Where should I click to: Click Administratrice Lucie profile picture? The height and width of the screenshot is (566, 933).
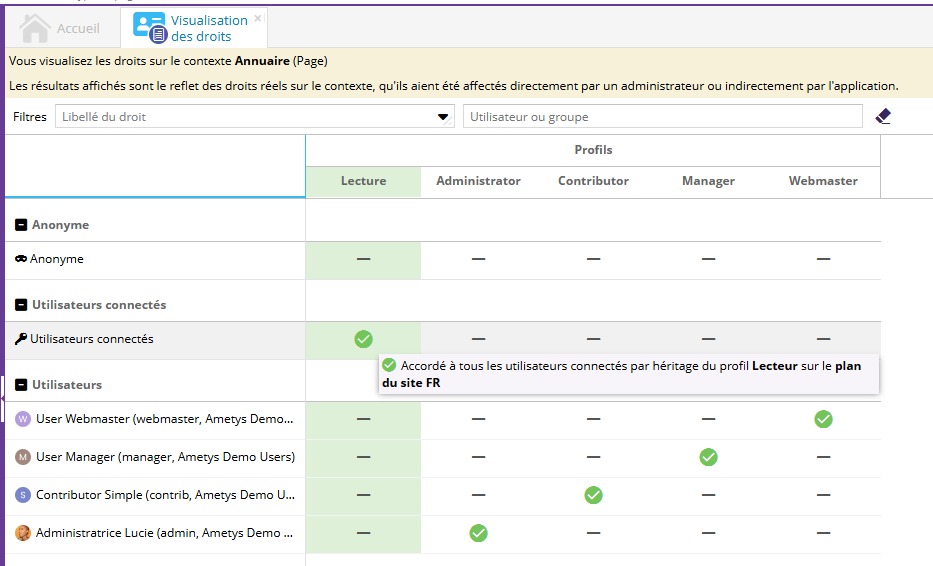[x=23, y=533]
